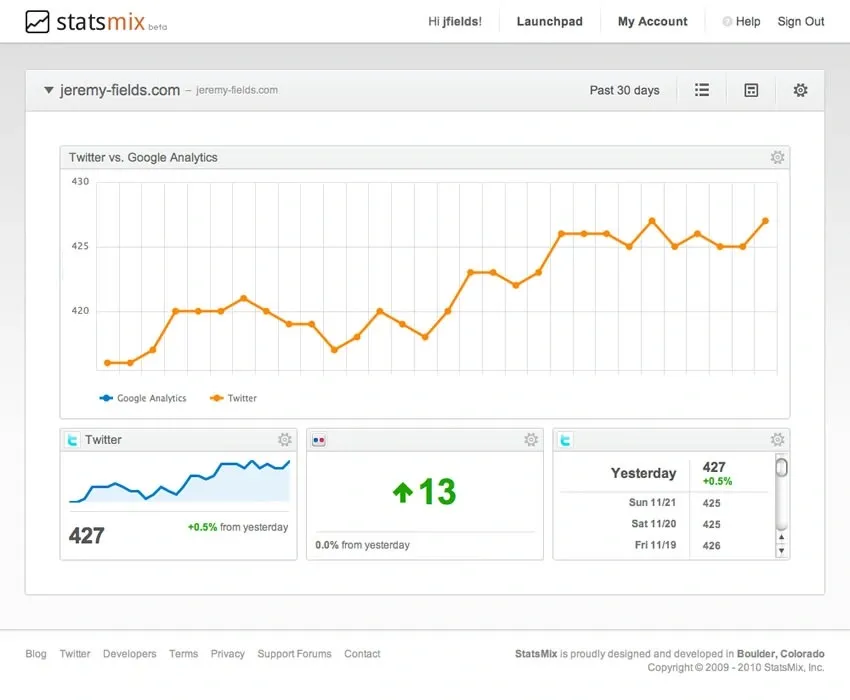Click the last data point on Twitter line

(x=765, y=221)
